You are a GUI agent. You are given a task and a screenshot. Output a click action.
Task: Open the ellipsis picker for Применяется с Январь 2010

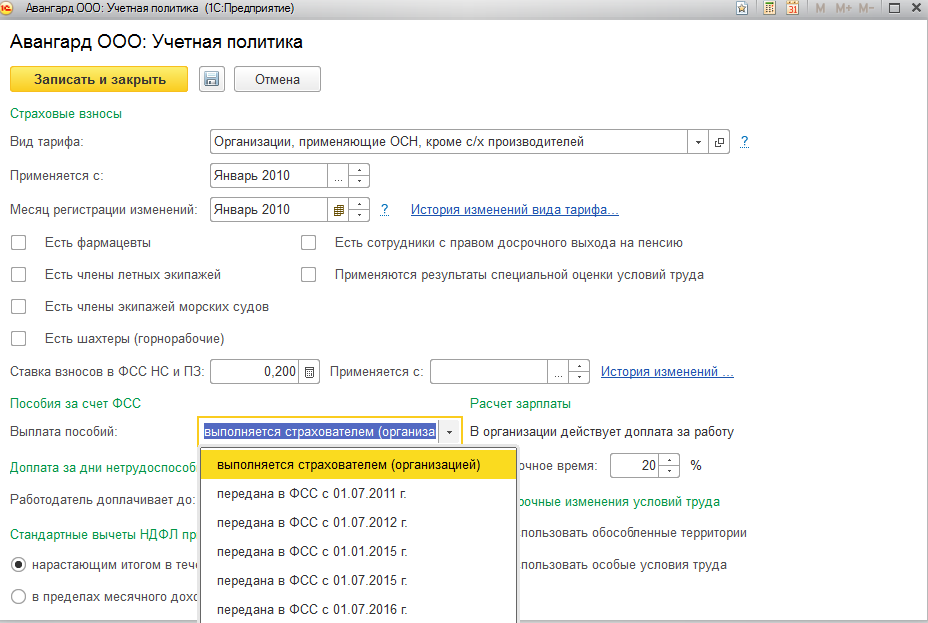[x=338, y=176]
